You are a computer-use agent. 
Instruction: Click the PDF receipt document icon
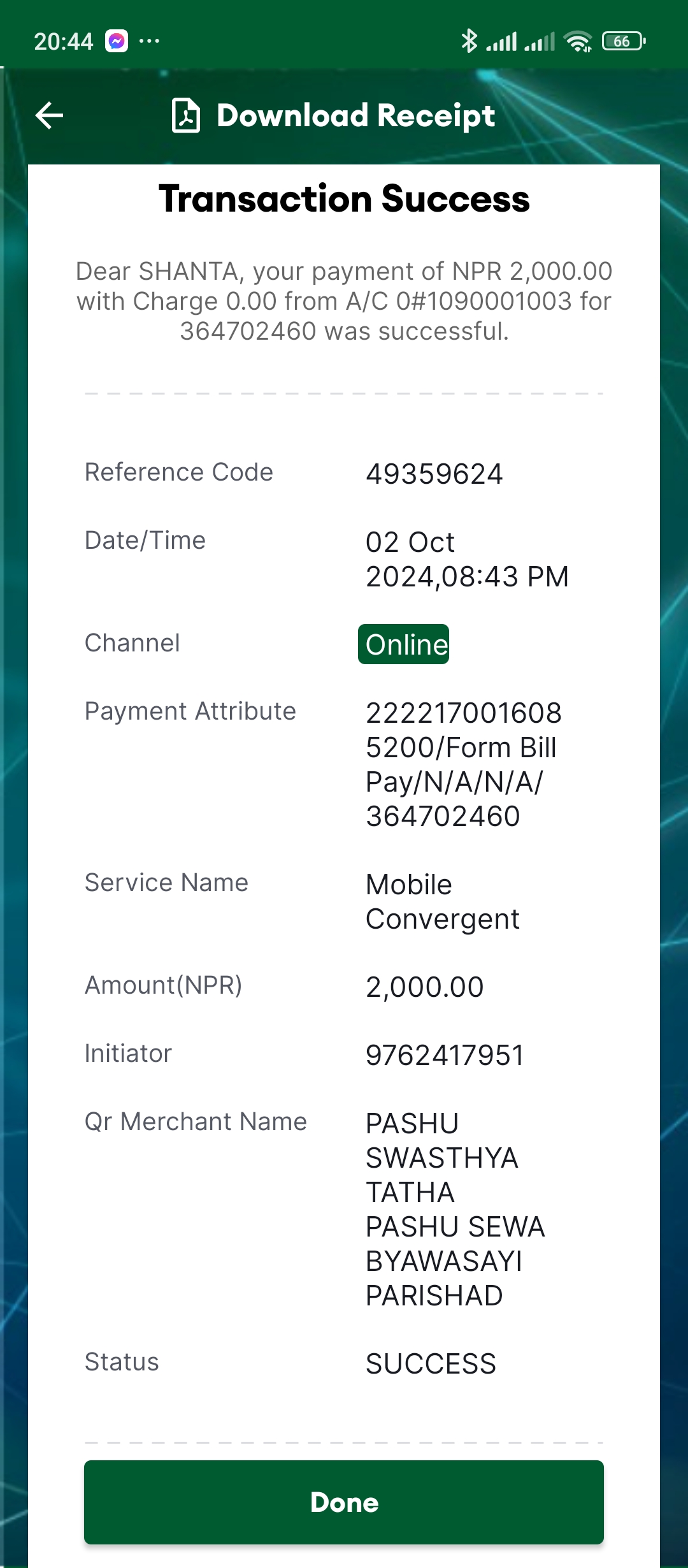click(186, 115)
